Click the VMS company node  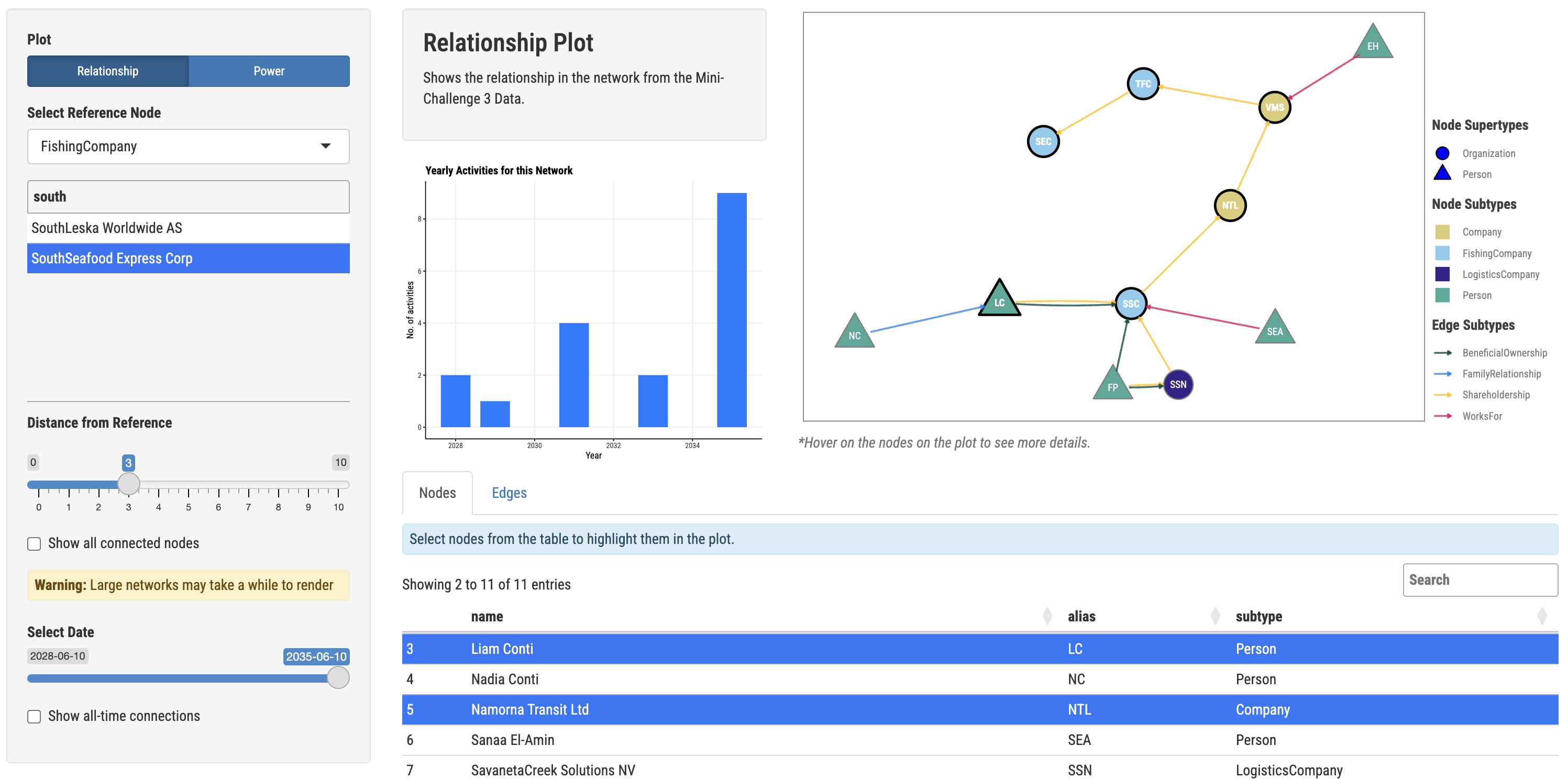1274,108
